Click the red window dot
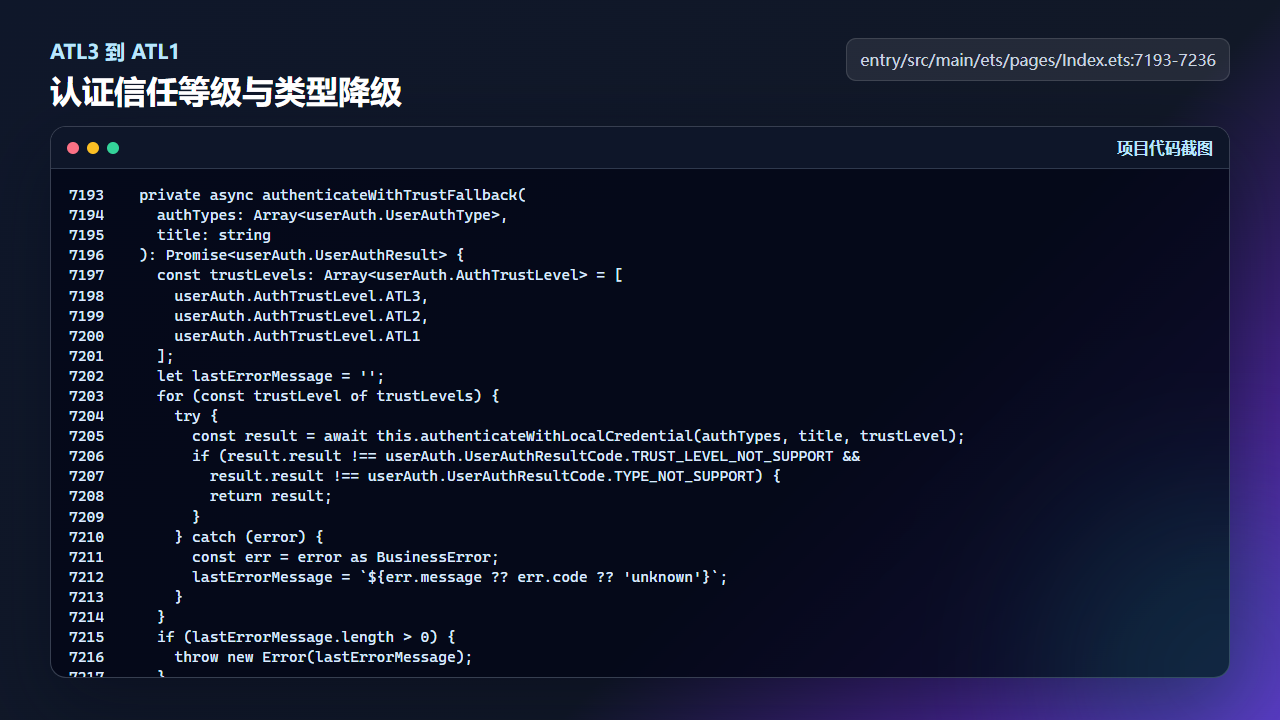The height and width of the screenshot is (720, 1280). tap(73, 148)
